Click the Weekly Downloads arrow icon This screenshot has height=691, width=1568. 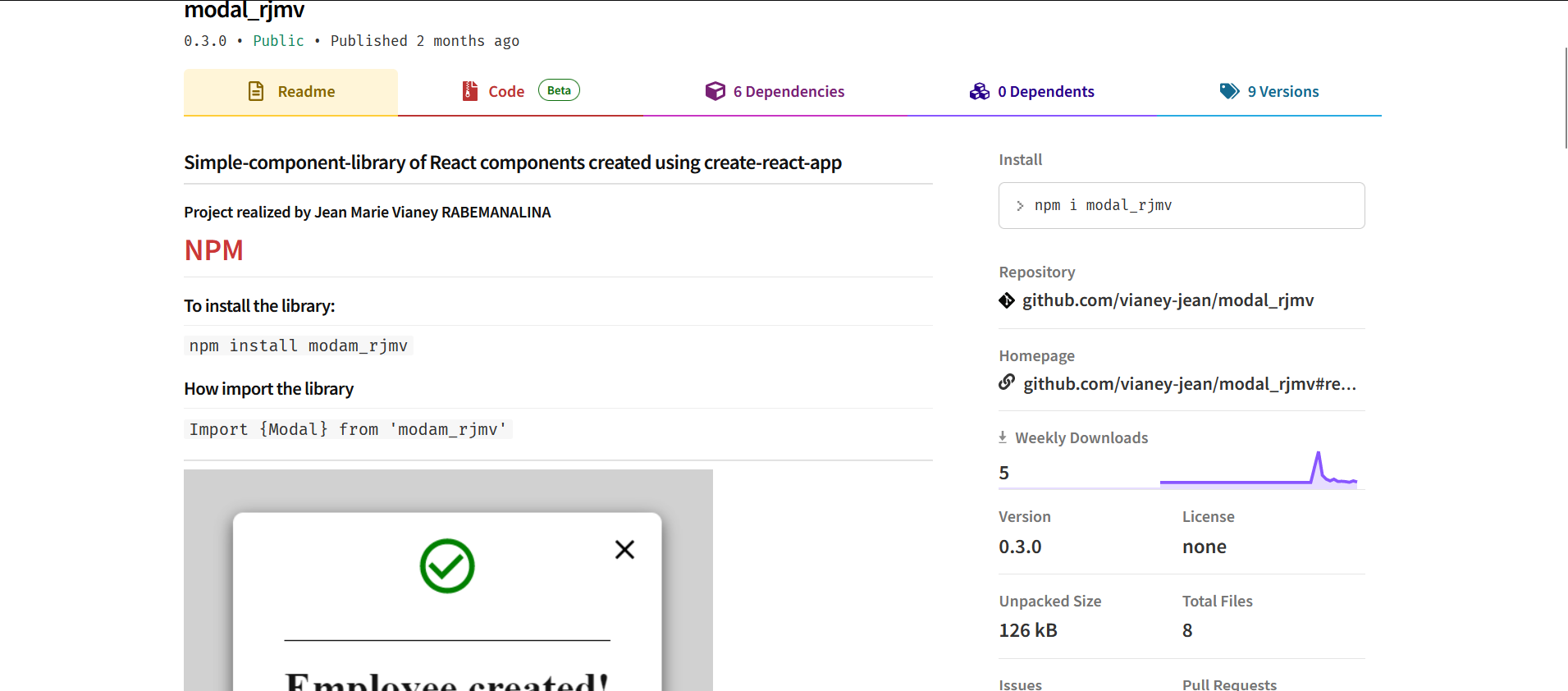tap(1003, 437)
